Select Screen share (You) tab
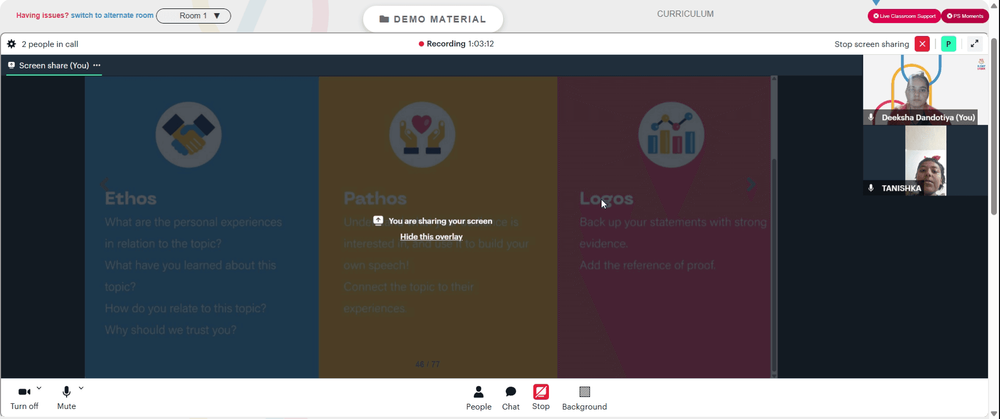 pyautogui.click(x=54, y=65)
